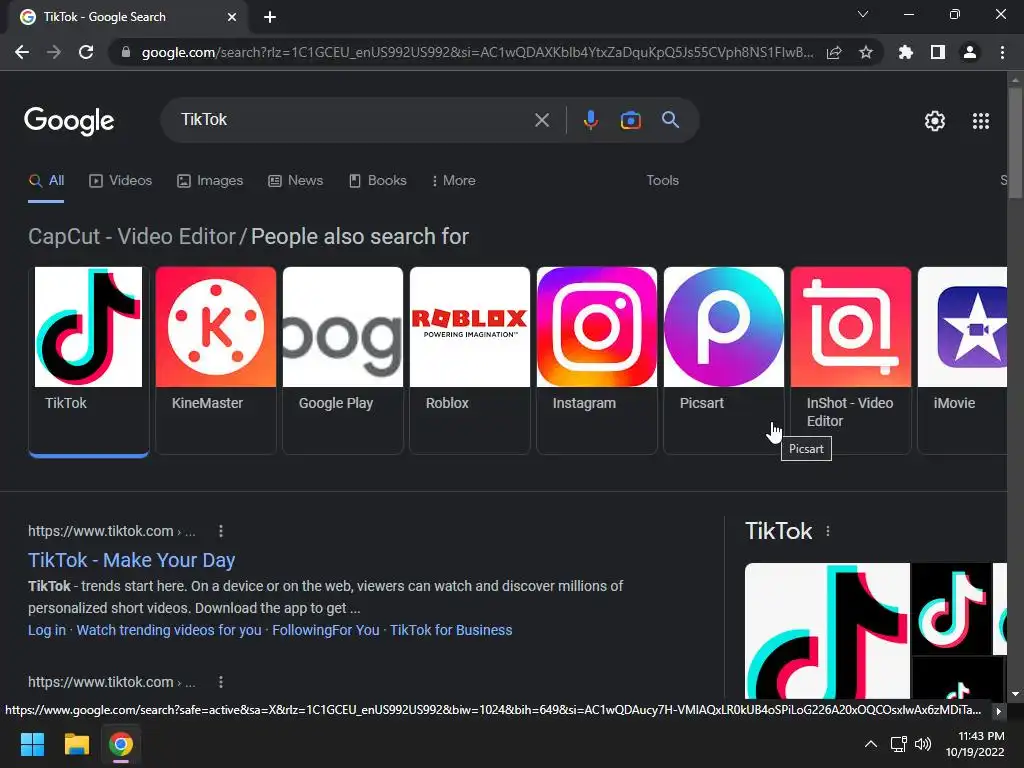The image size is (1024, 768).
Task: Open the Chrome profile avatar
Action: (x=970, y=52)
